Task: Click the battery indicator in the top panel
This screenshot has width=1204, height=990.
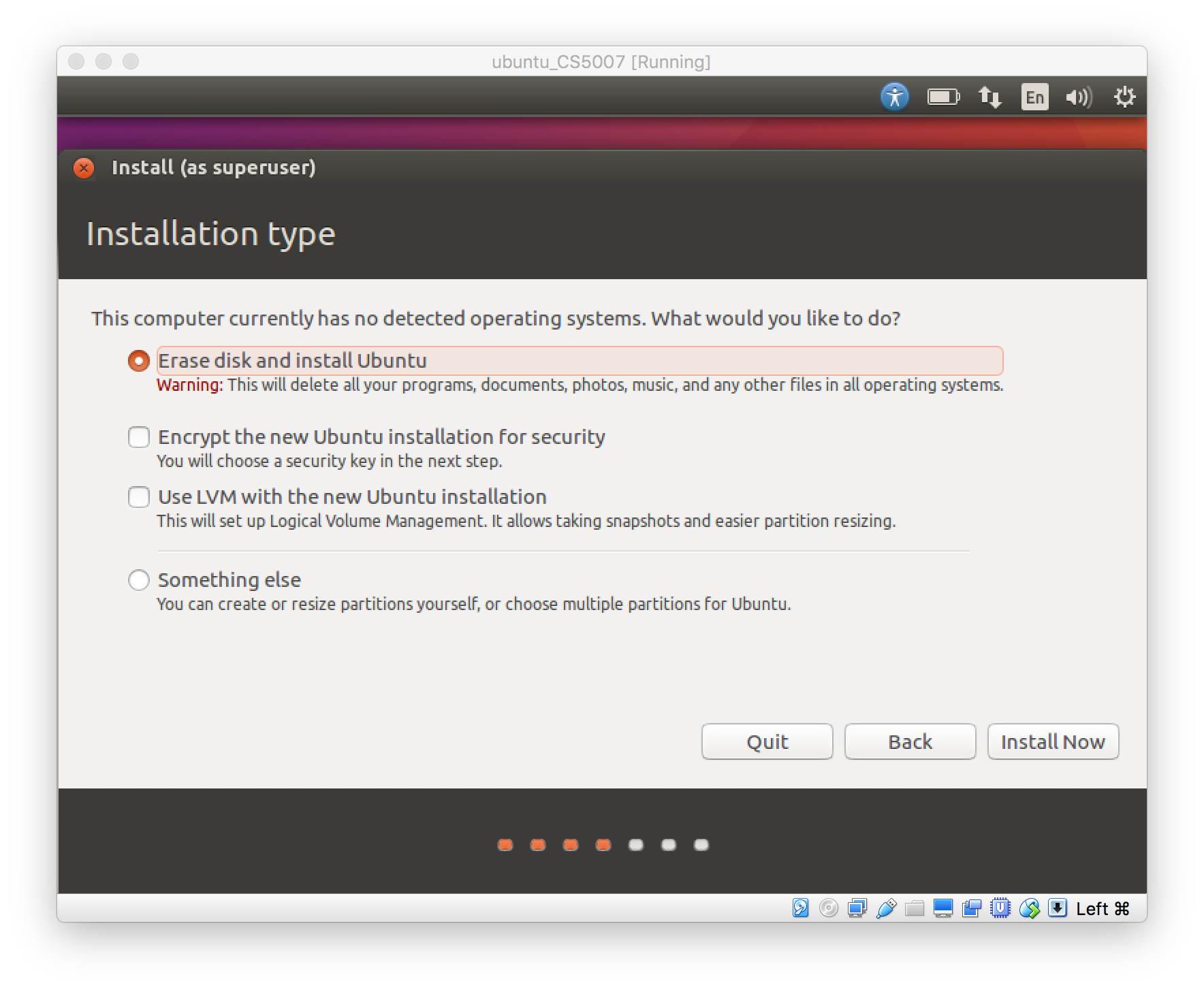Action: [943, 97]
